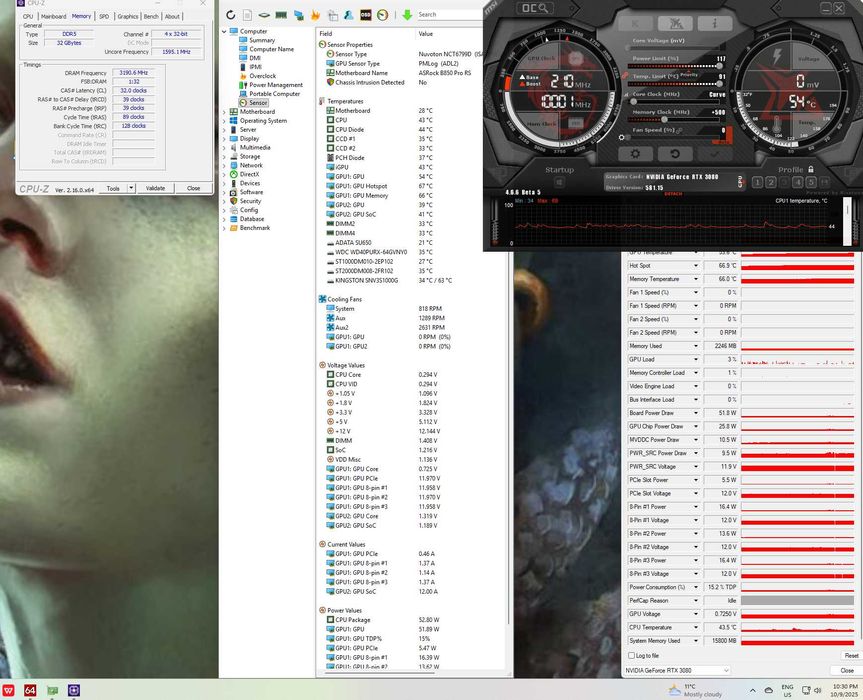The width and height of the screenshot is (863, 700).
Task: Click the green GPU-Z taskbar icon
Action: (52, 690)
